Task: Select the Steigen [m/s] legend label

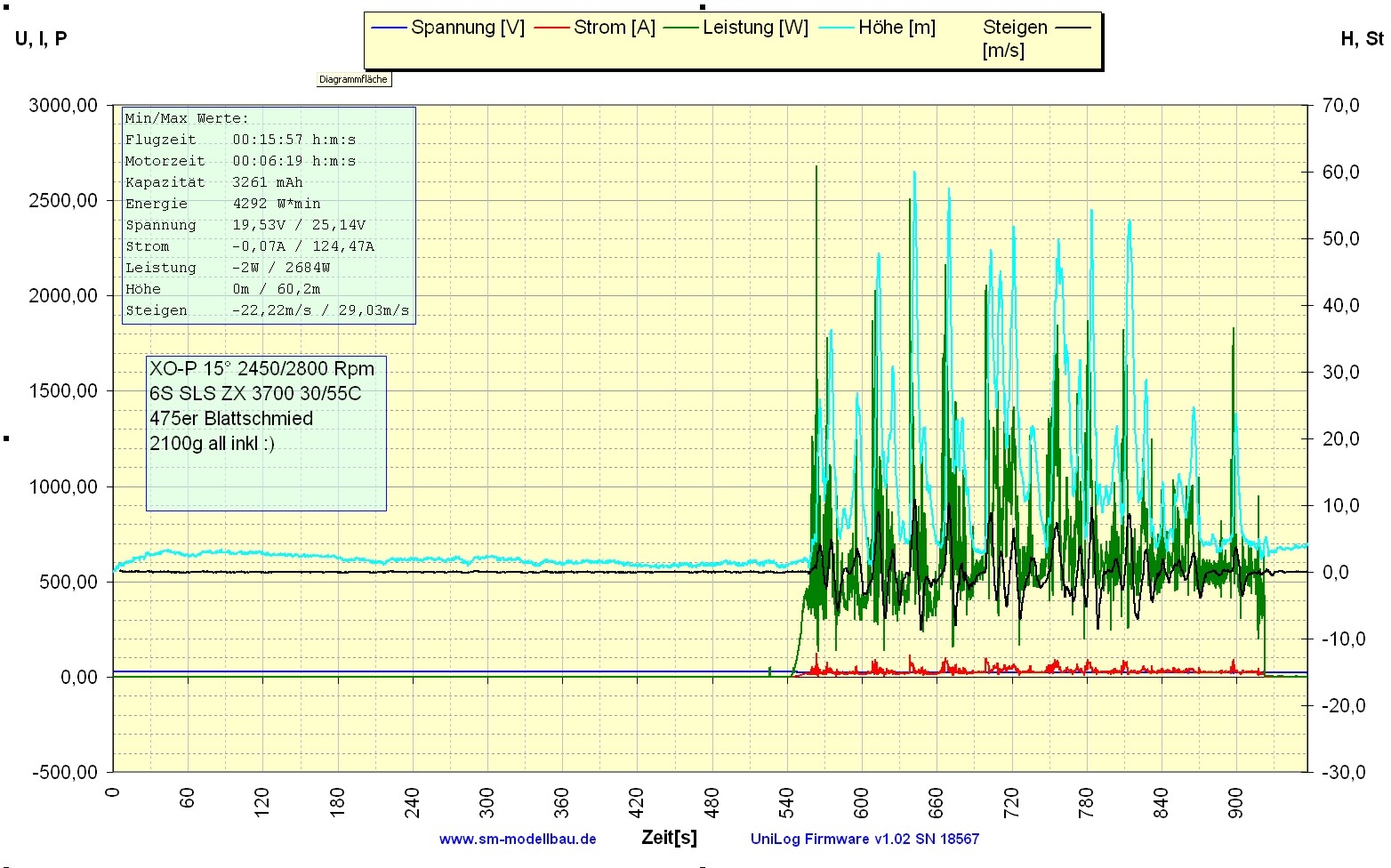Action: pos(1014,38)
